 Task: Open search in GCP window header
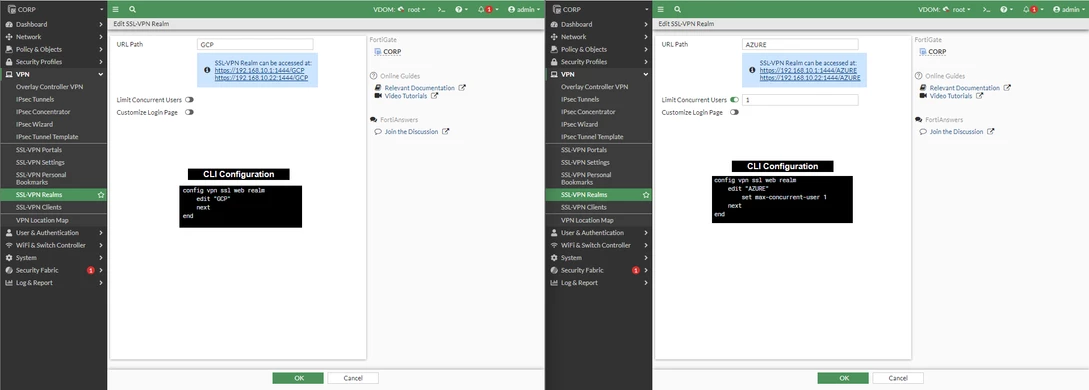tap(132, 10)
